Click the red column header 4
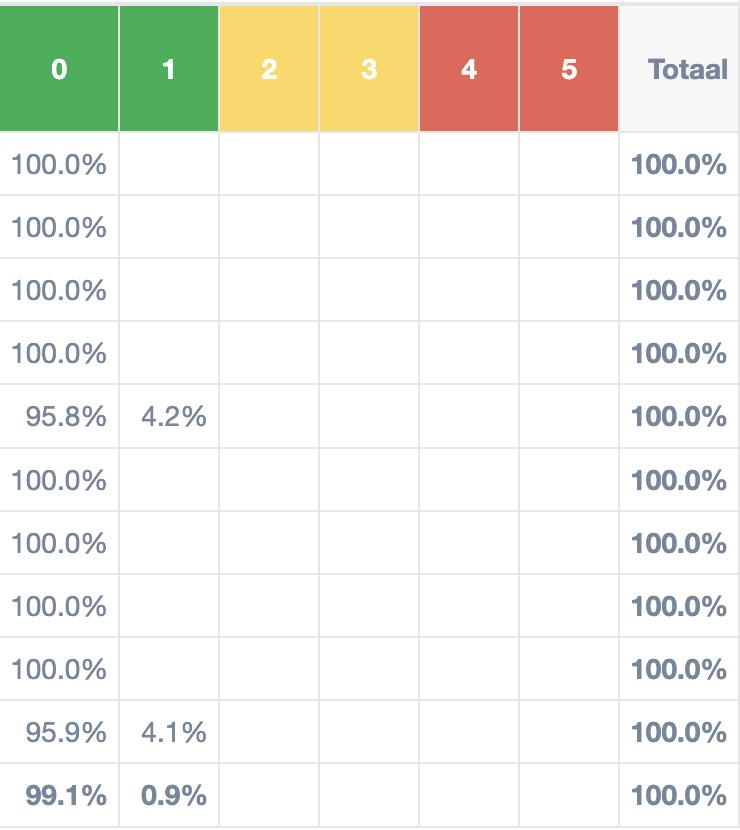Viewport: 740px width, 830px height. [469, 69]
